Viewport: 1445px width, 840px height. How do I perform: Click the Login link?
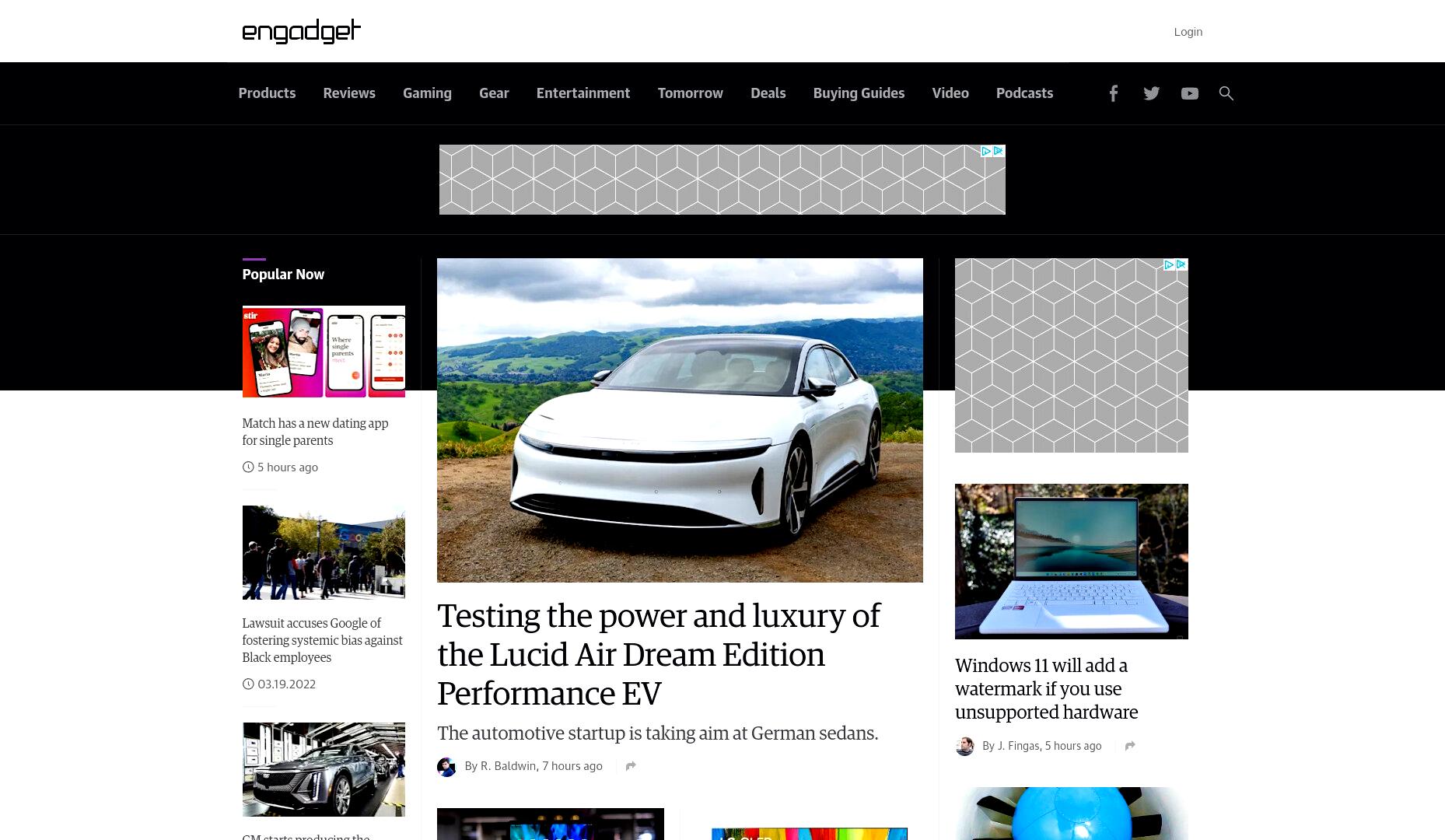point(1188,32)
